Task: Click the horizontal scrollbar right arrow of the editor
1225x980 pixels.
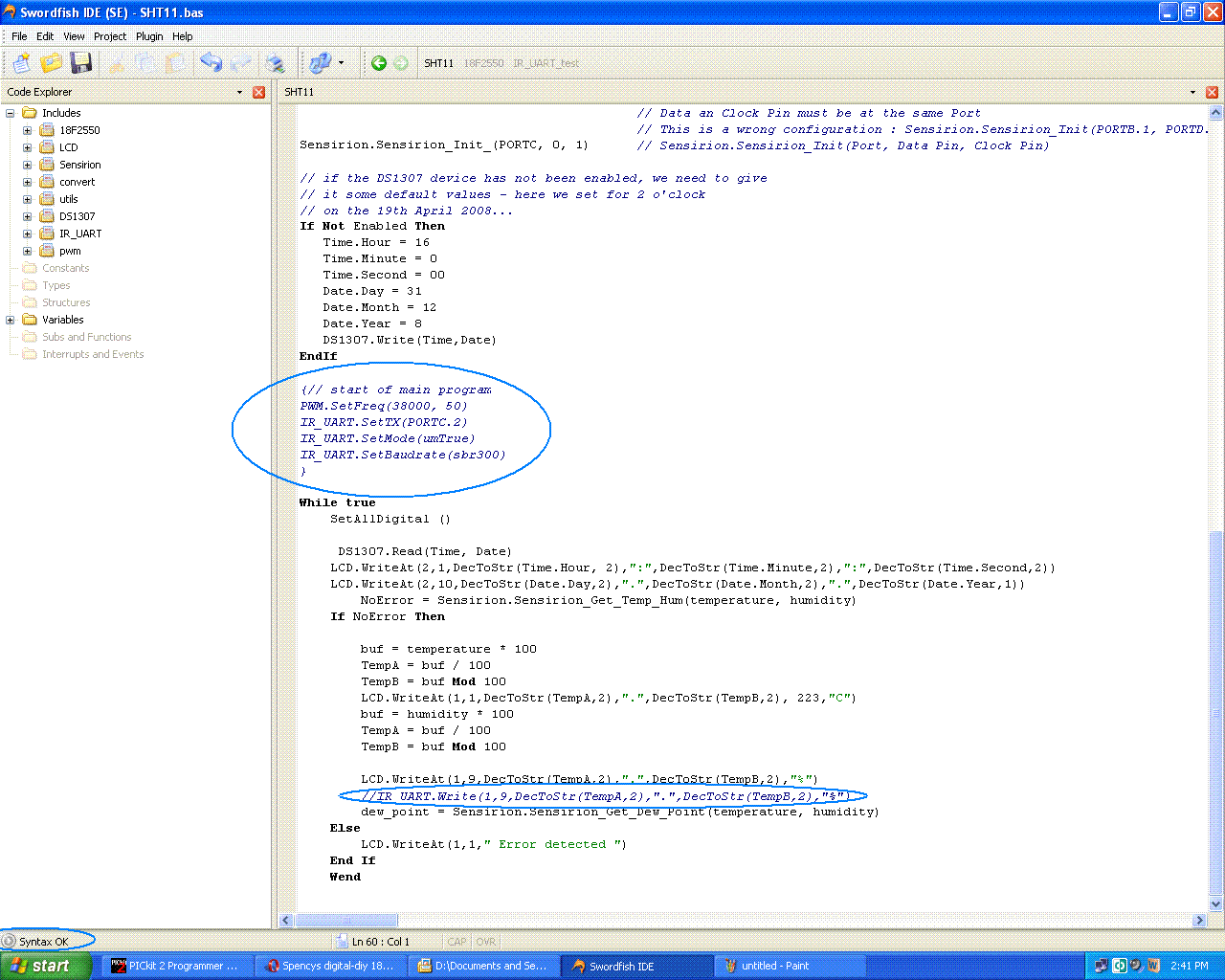Action: pyautogui.click(x=1199, y=920)
